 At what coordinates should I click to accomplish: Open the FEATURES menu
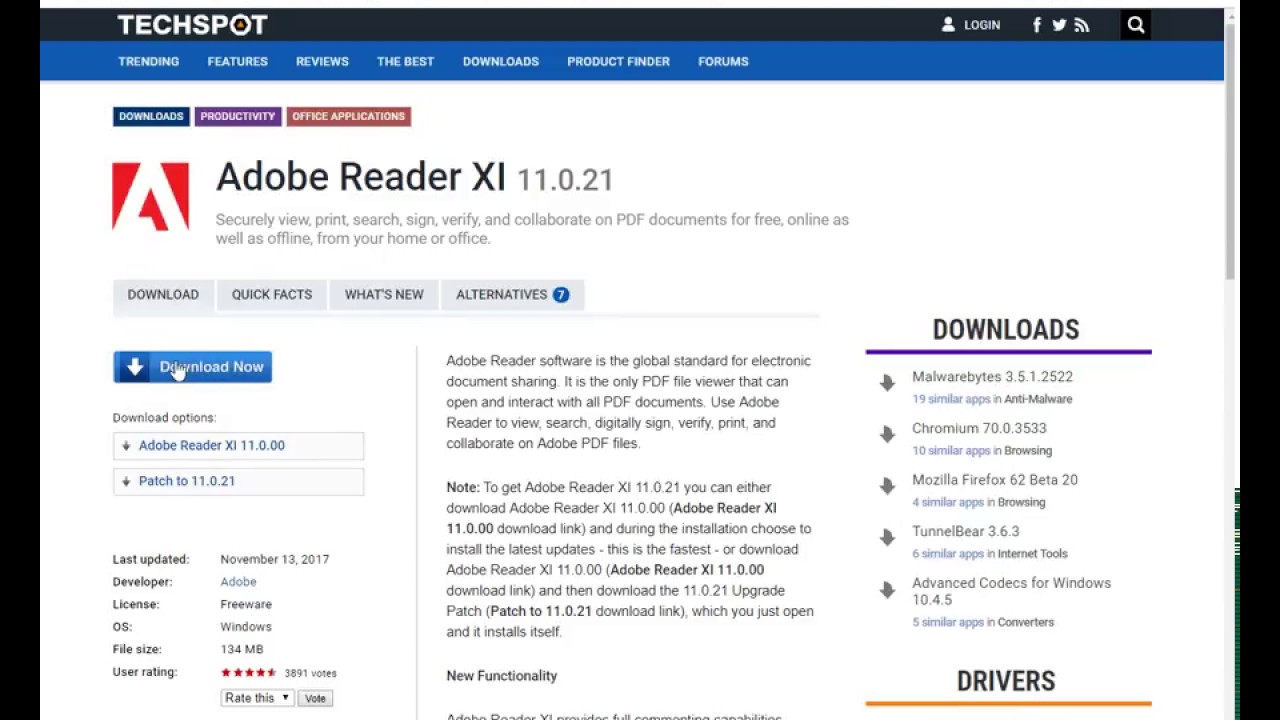(x=237, y=61)
